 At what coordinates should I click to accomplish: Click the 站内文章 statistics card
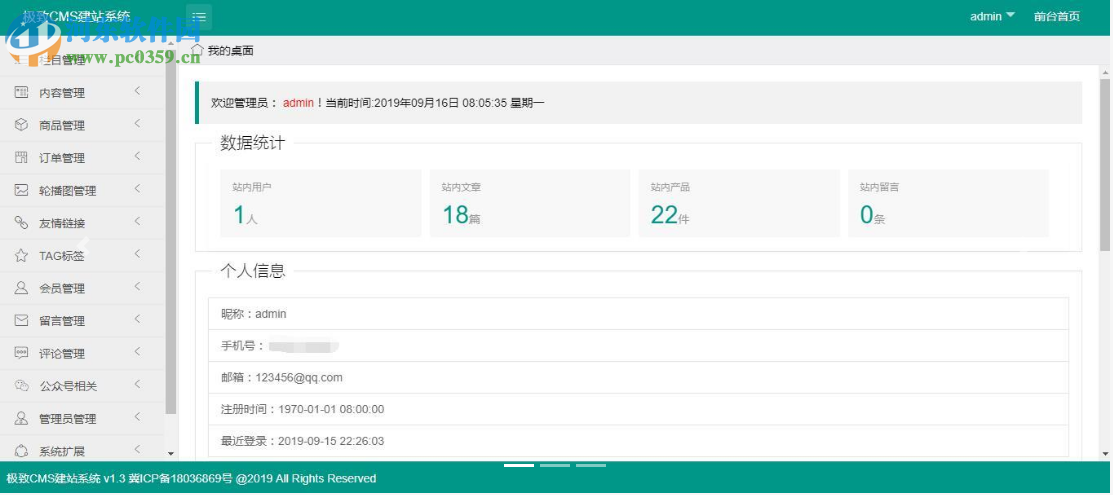coord(530,203)
